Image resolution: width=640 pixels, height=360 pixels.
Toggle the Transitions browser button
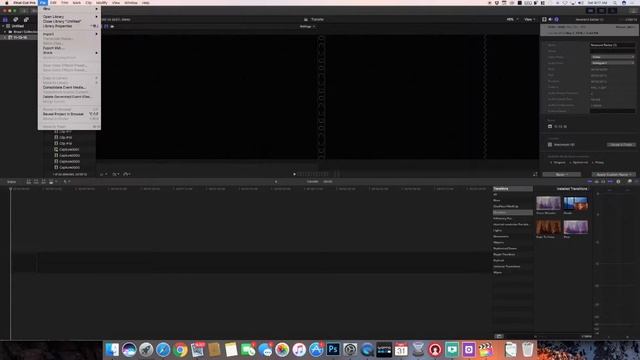636,182
